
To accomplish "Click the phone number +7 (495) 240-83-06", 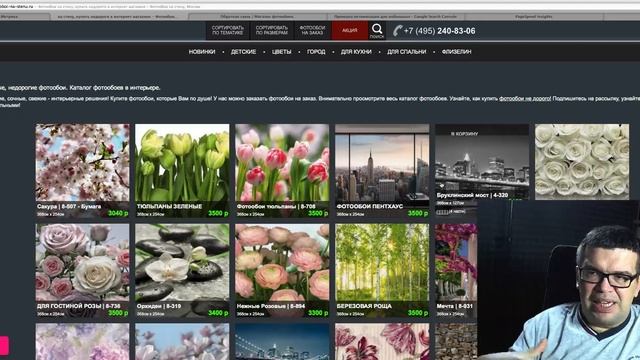I will tap(440, 31).
